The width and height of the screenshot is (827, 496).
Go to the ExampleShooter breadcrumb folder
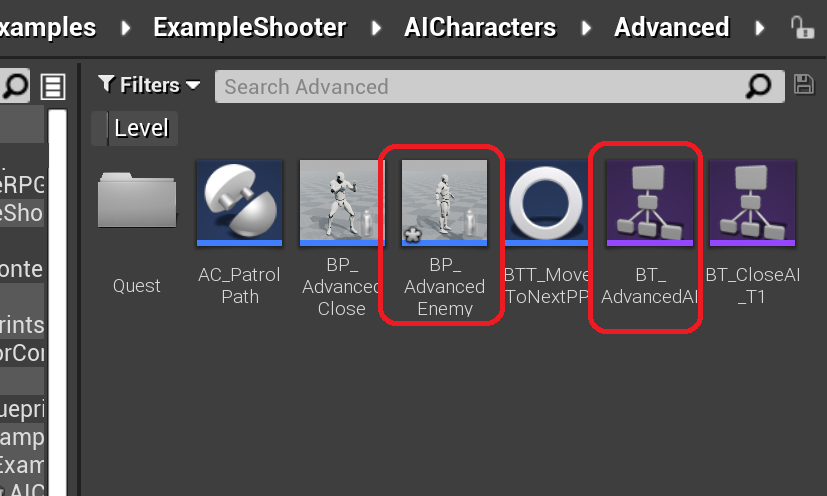[x=249, y=27]
